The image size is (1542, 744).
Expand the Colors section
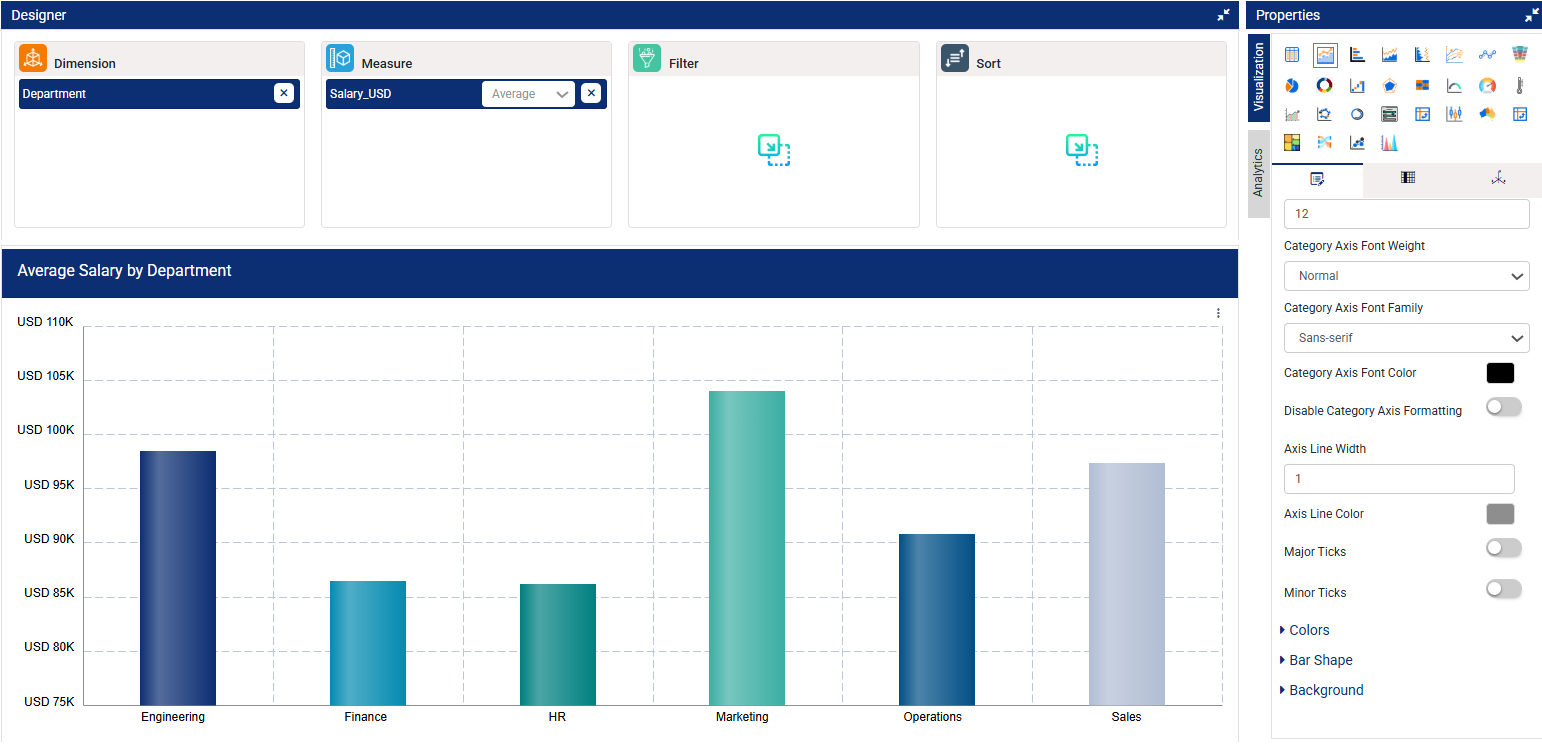1308,630
